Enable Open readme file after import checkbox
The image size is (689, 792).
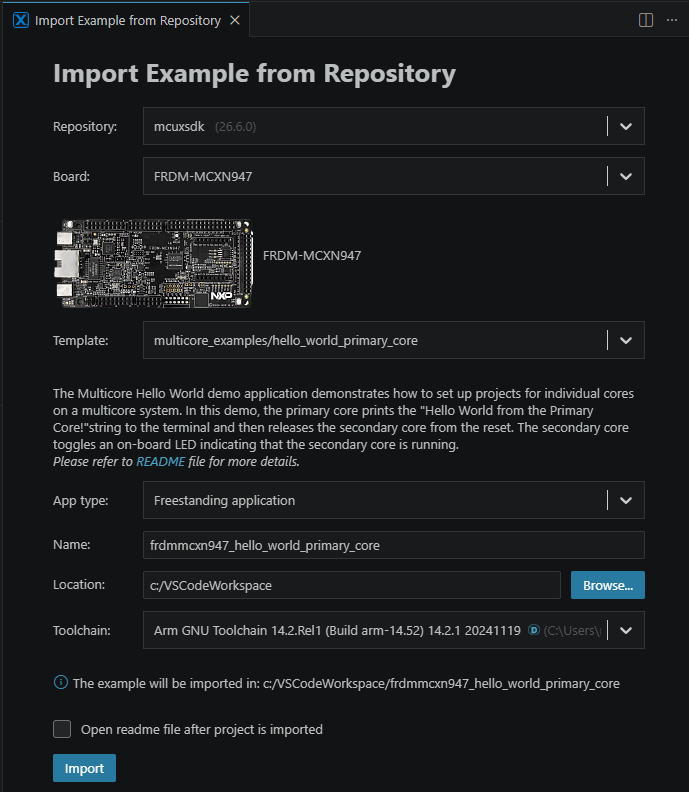tap(62, 729)
